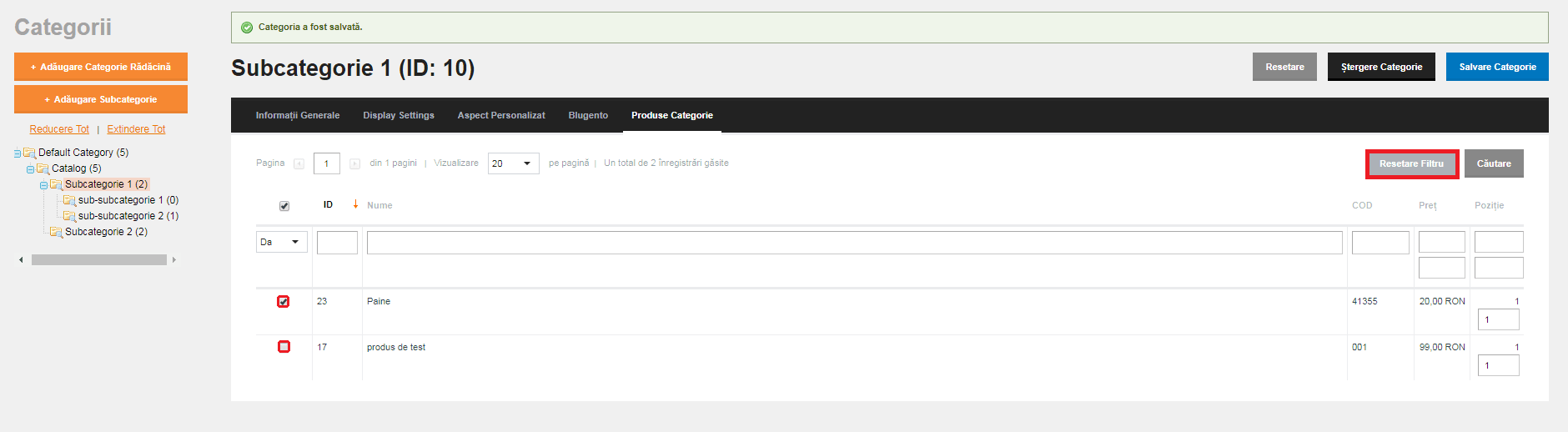This screenshot has height=432, width=1568.
Task: Click the Subcategorie 2 folder icon
Action: (56, 232)
